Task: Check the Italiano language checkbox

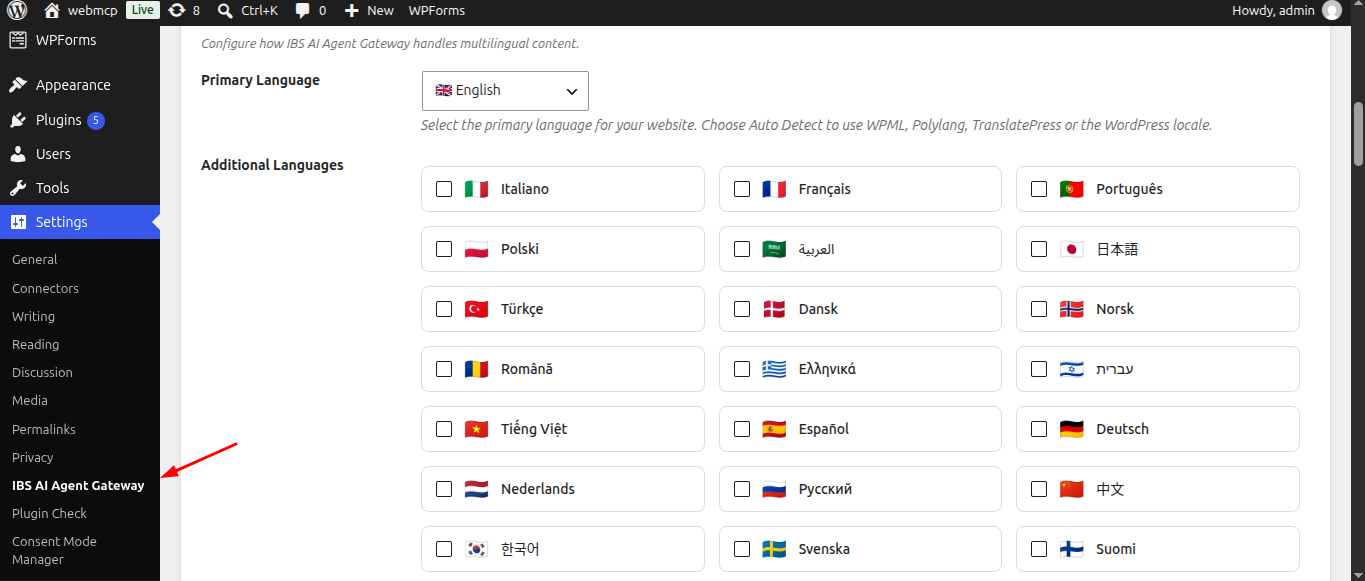Action: coord(444,189)
